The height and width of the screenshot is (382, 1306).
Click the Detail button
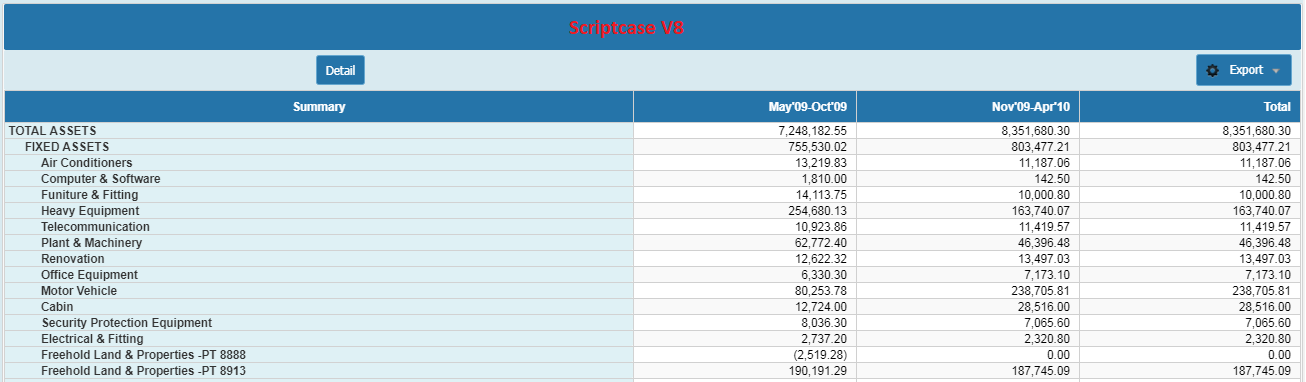[x=340, y=70]
